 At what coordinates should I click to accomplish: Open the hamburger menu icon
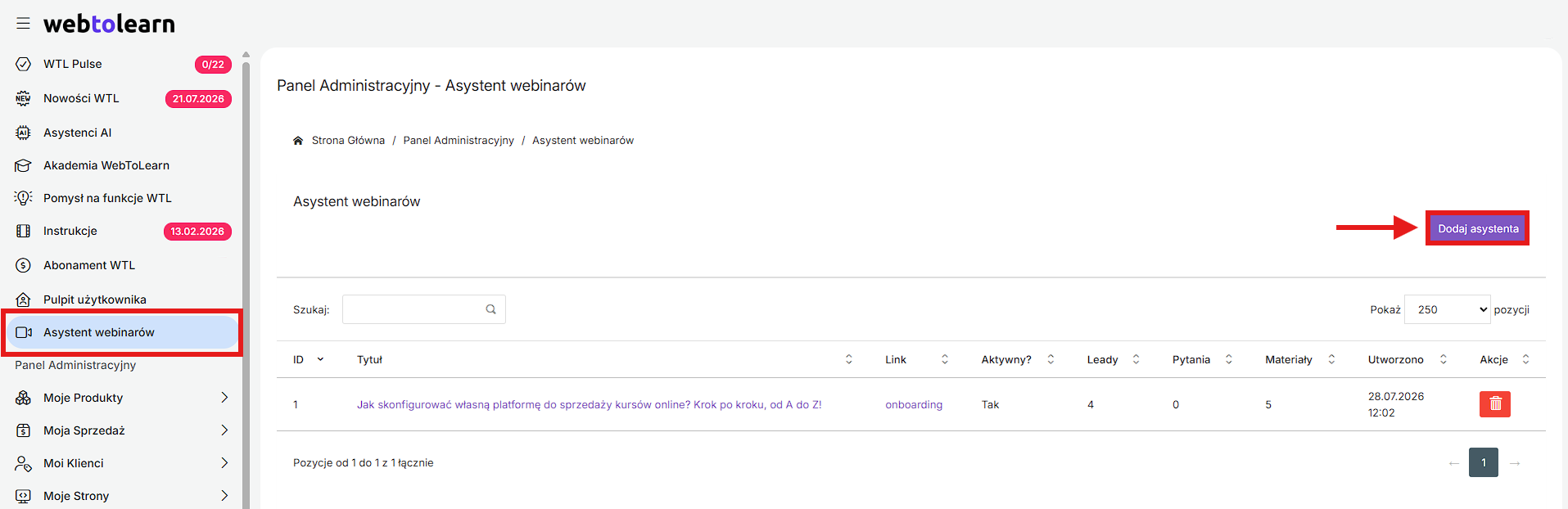tap(23, 24)
